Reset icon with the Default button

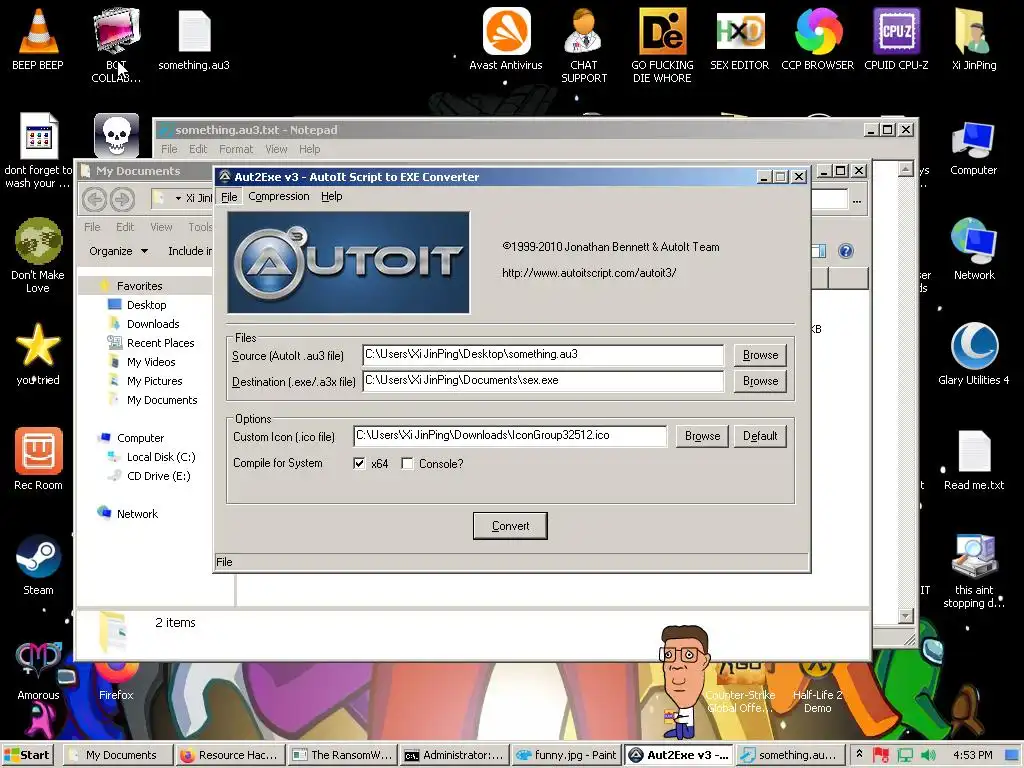pyautogui.click(x=760, y=436)
